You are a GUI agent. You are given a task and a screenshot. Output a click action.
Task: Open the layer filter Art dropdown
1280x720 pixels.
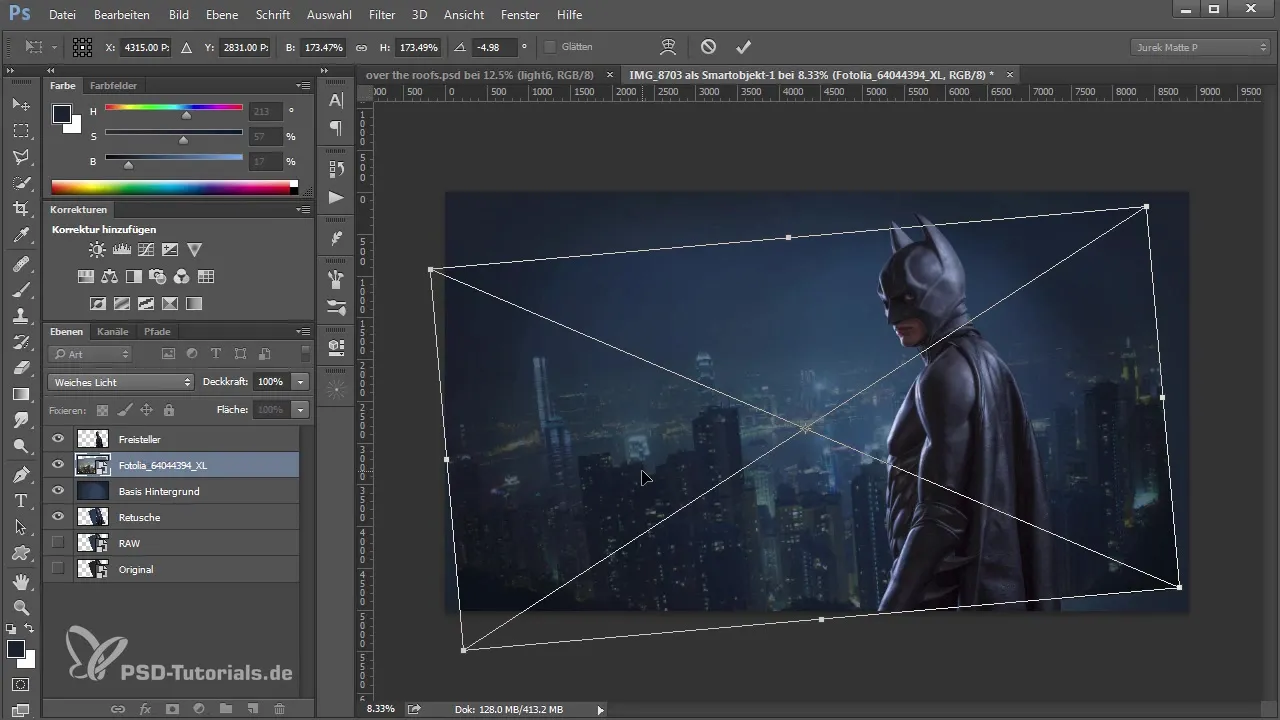91,354
